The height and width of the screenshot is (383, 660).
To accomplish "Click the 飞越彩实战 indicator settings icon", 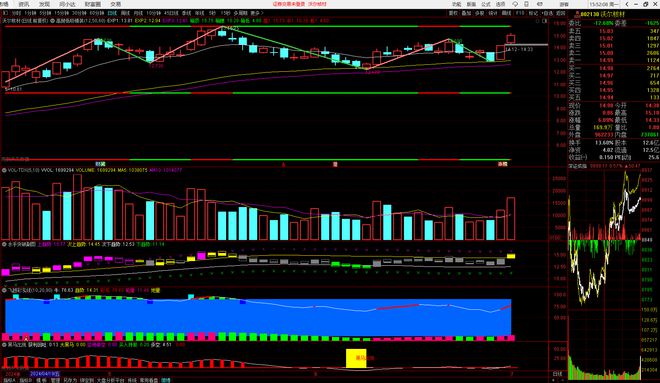I will point(4,290).
